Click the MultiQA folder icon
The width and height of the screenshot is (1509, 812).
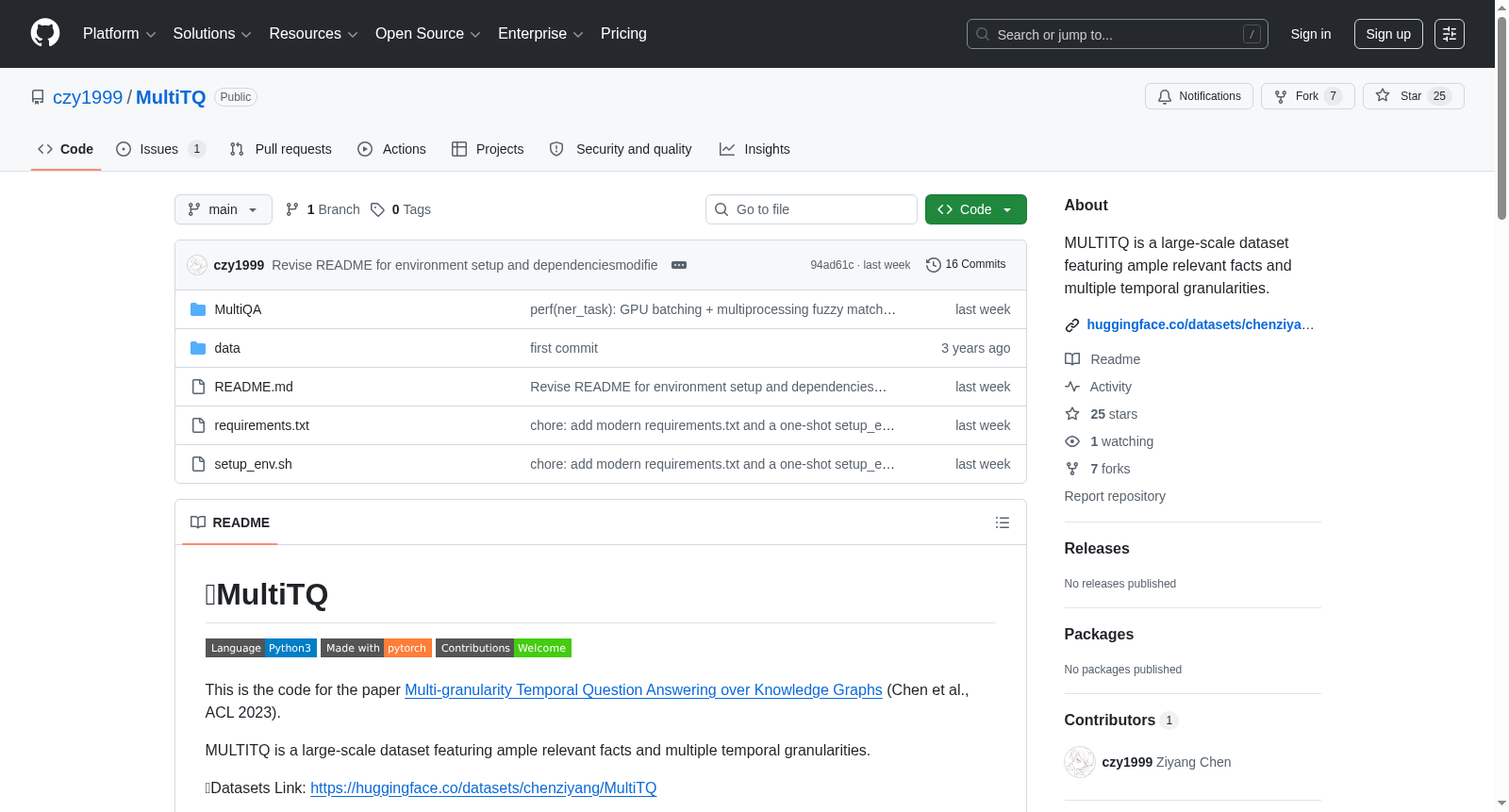pyautogui.click(x=198, y=309)
